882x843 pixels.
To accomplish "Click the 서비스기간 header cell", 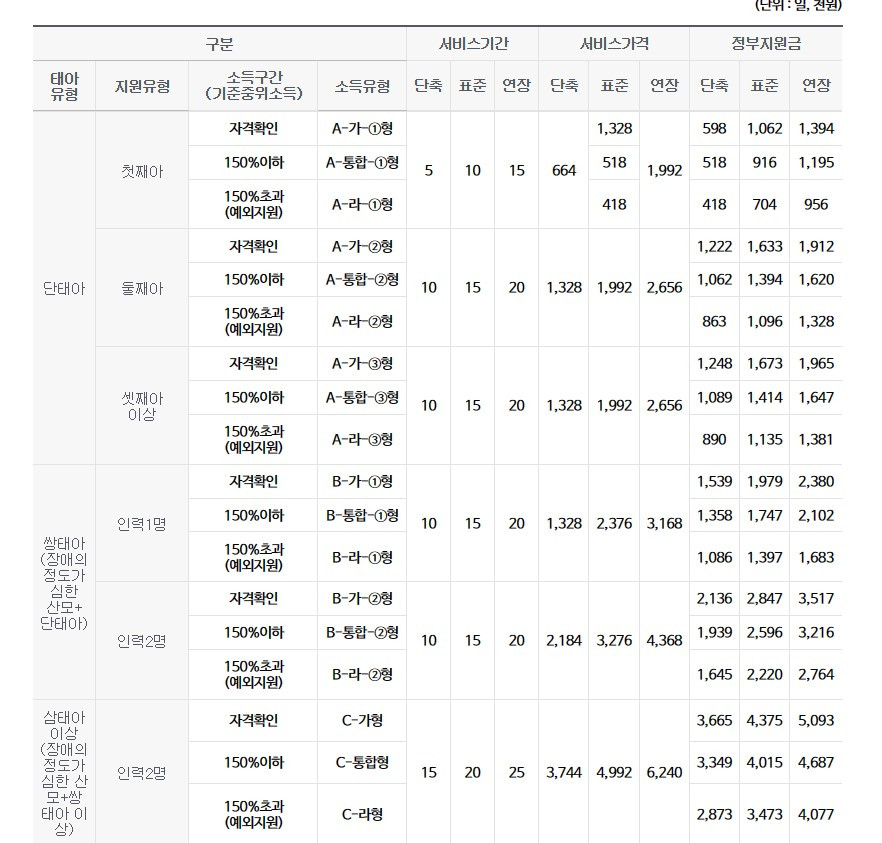I will pyautogui.click(x=473, y=44).
